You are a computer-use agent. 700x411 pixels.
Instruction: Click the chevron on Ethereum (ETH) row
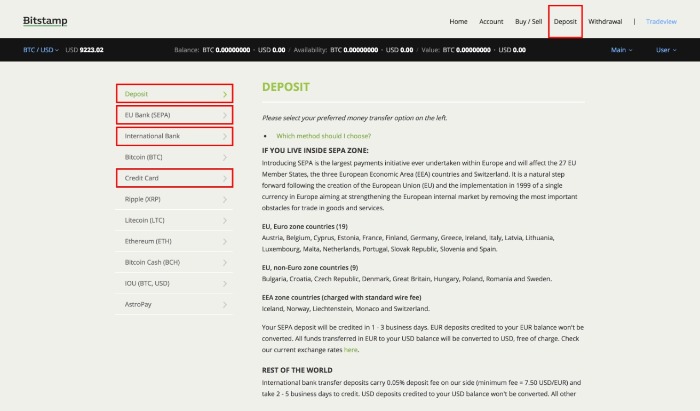(225, 241)
